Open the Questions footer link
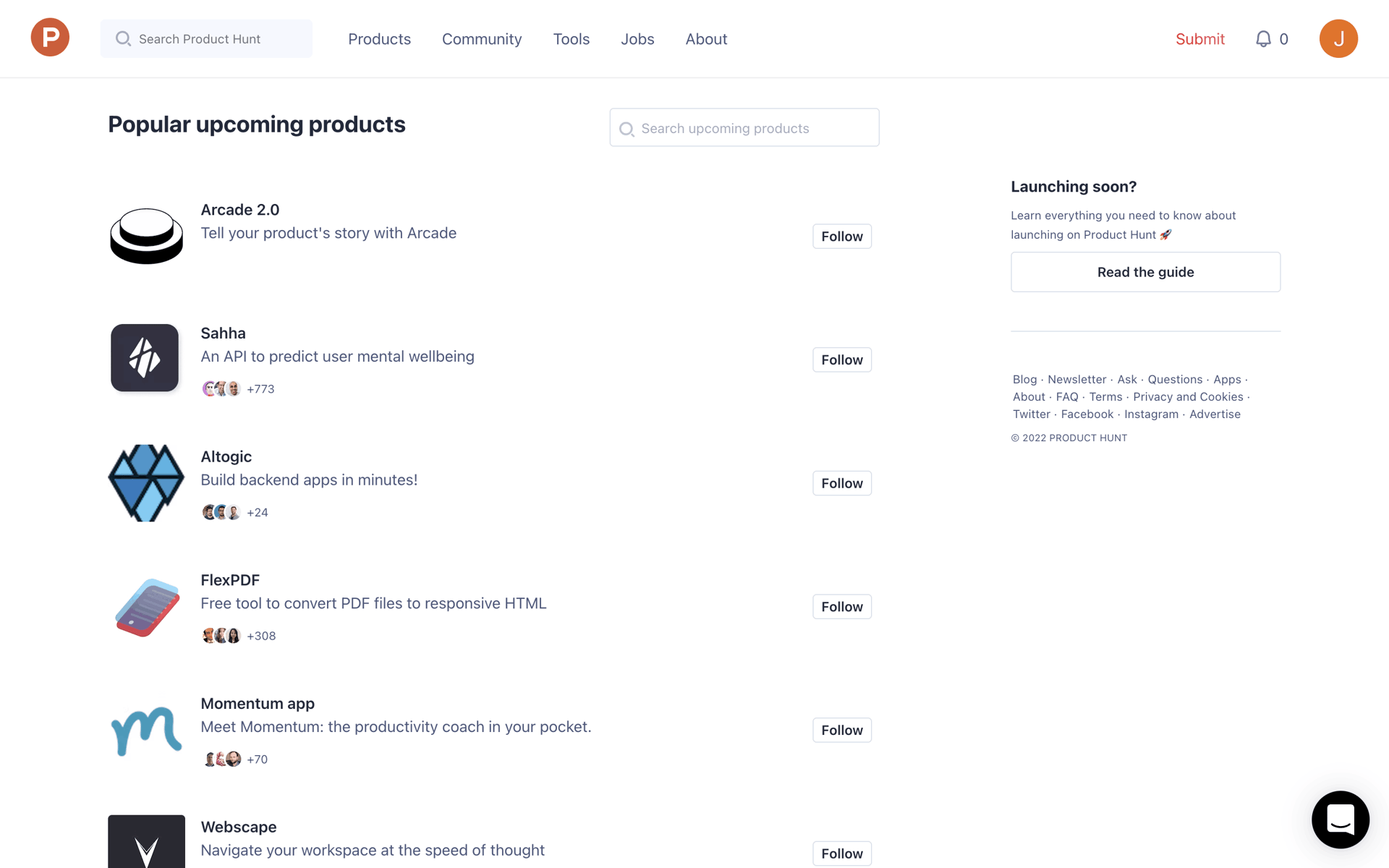The width and height of the screenshot is (1389, 868). click(x=1175, y=379)
